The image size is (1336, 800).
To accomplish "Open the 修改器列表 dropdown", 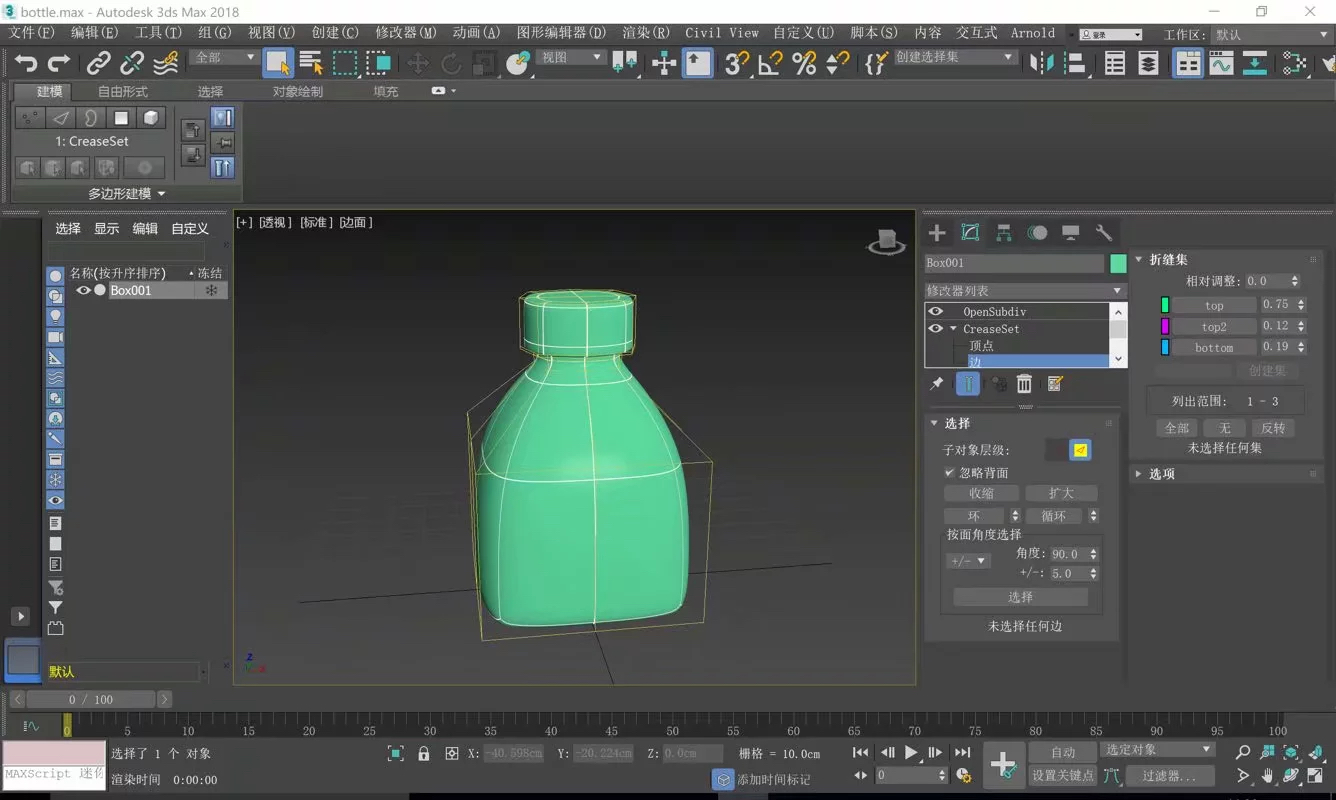I will pyautogui.click(x=1024, y=291).
